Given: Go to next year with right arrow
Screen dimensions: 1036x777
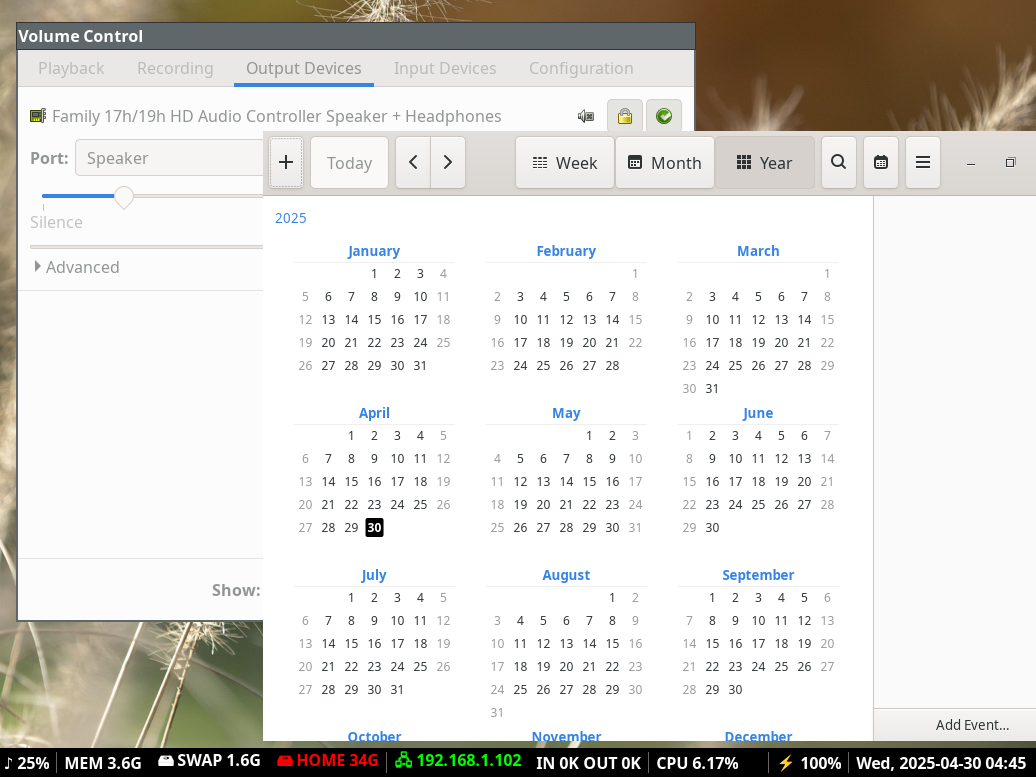Looking at the screenshot, I should point(448,163).
